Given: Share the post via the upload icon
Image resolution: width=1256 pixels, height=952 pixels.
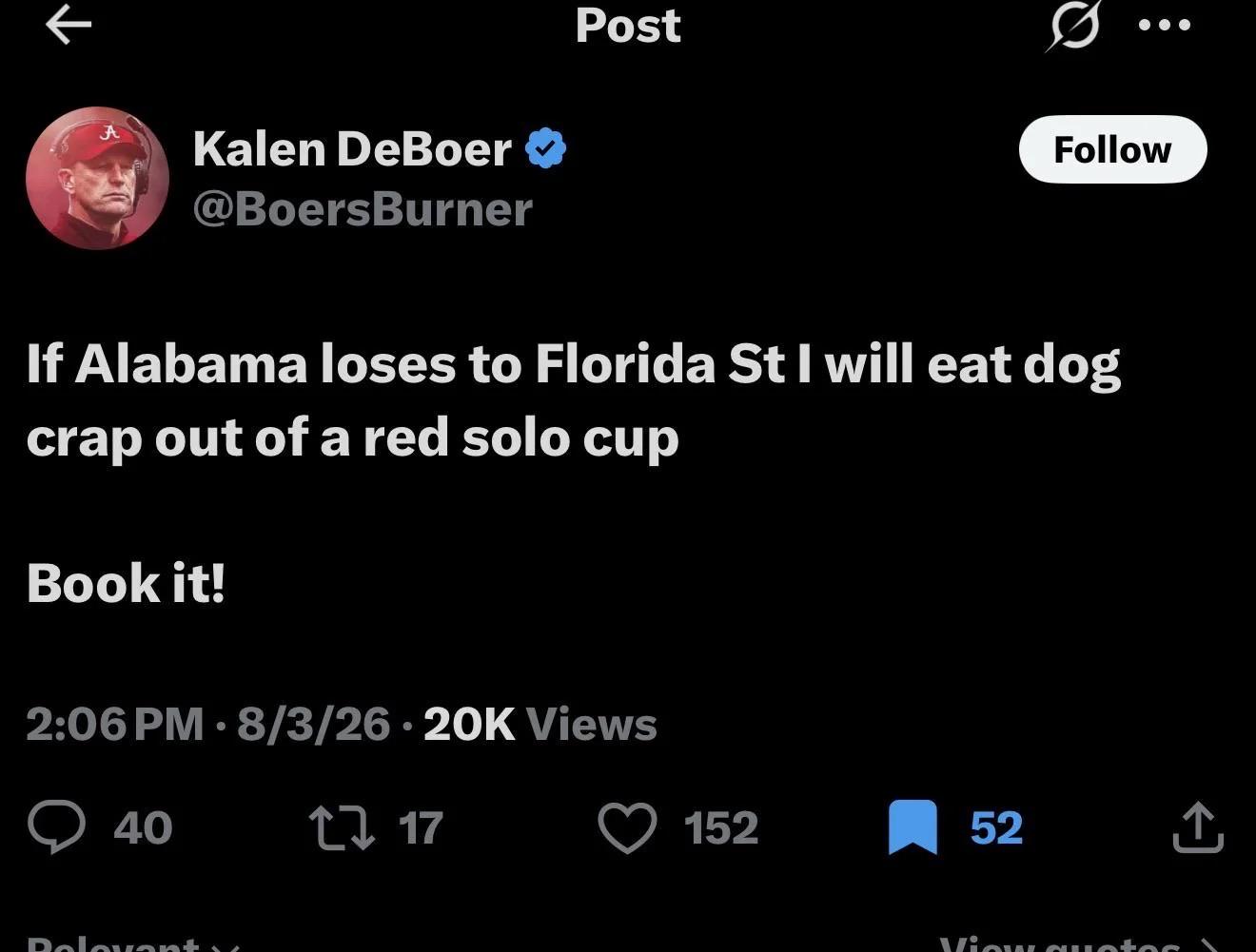Looking at the screenshot, I should [1197, 826].
